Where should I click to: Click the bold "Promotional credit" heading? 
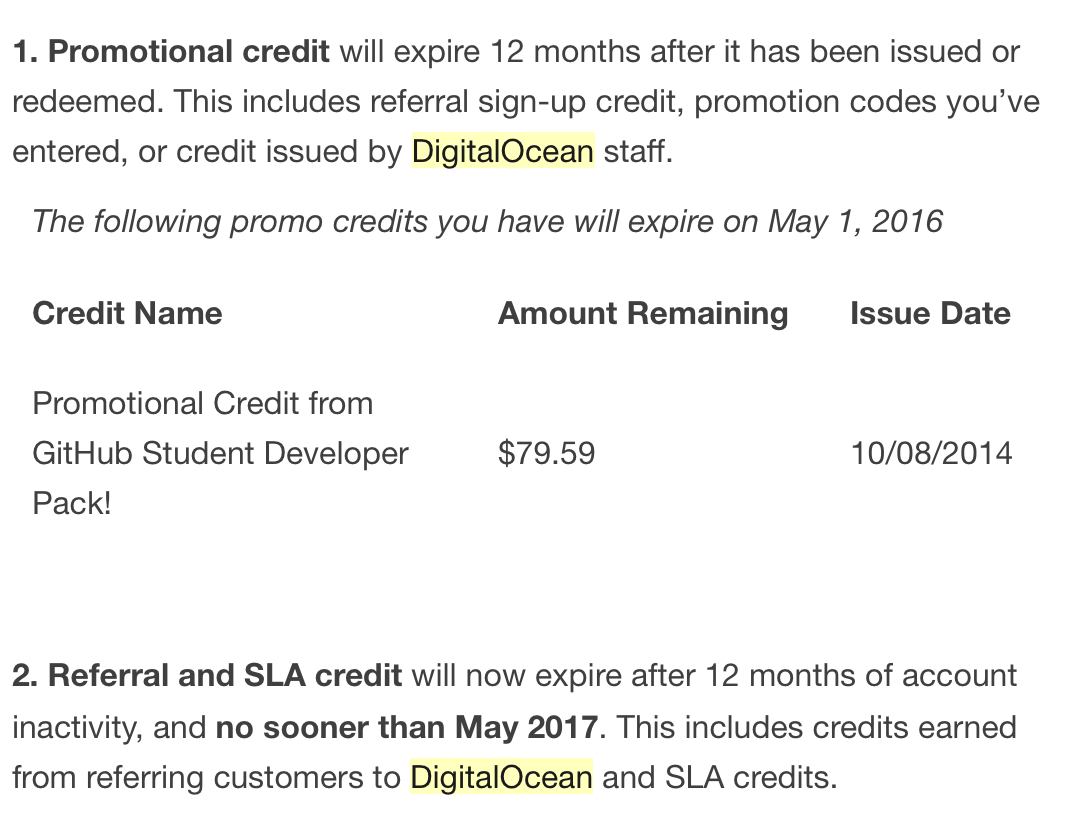pos(188,52)
